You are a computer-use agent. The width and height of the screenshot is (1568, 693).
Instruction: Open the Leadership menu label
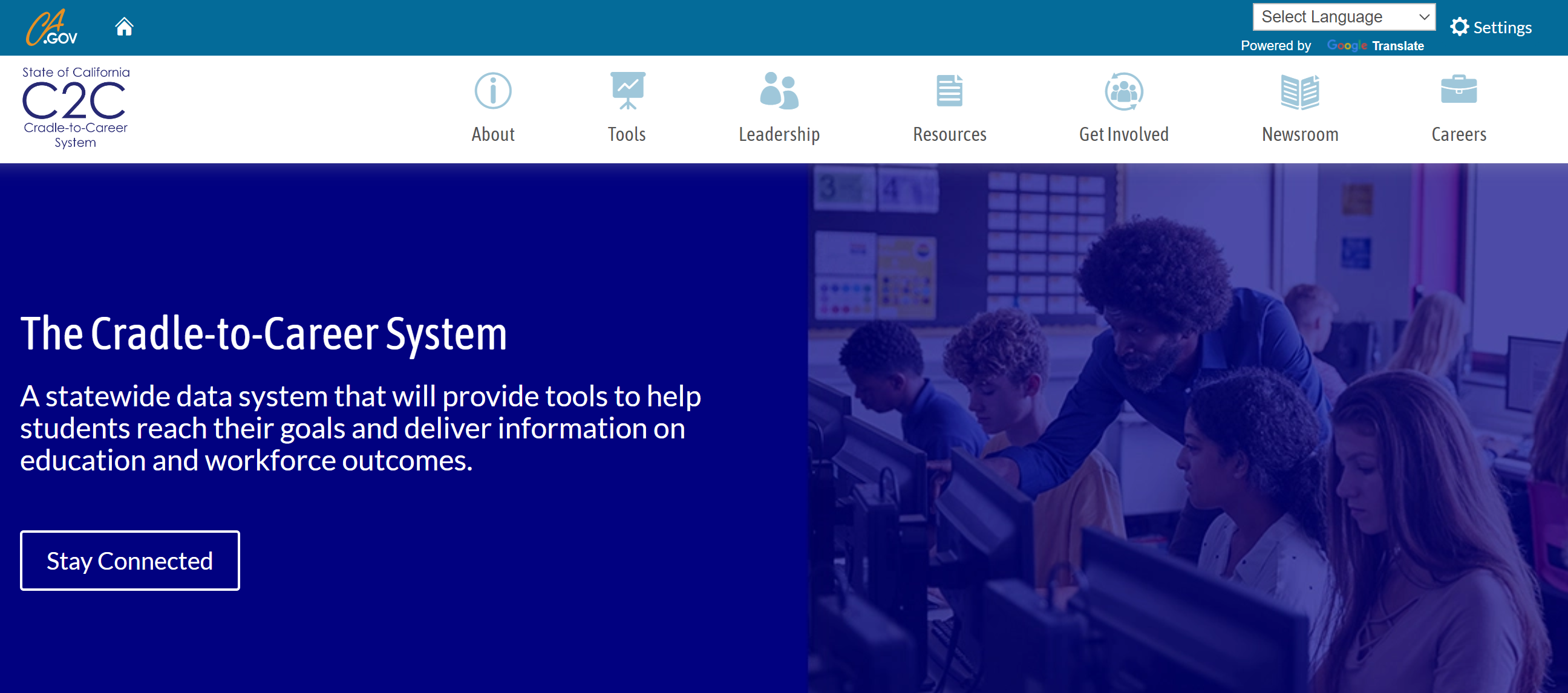tap(779, 134)
